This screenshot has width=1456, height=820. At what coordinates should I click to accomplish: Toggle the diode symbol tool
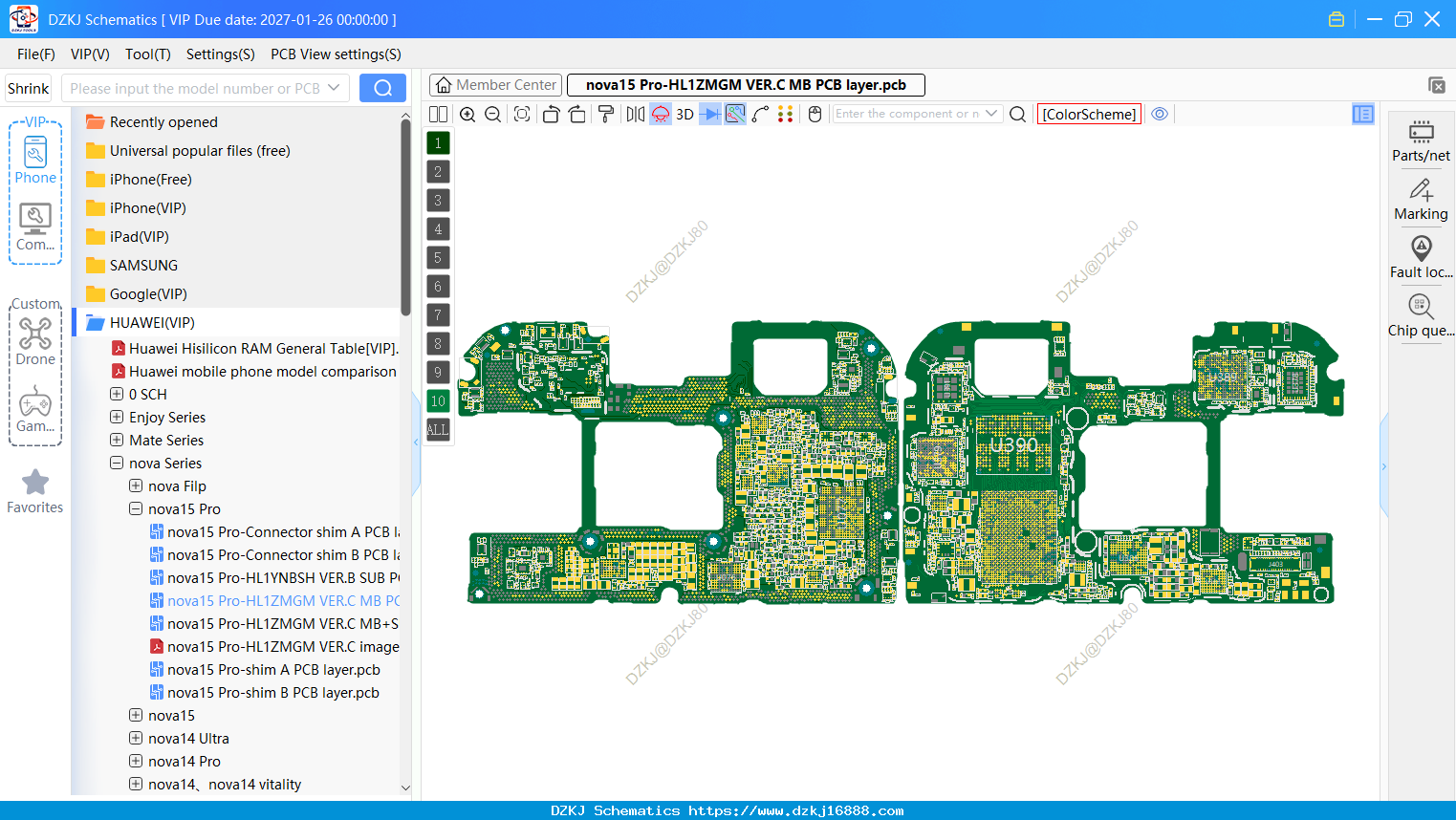[x=710, y=114]
